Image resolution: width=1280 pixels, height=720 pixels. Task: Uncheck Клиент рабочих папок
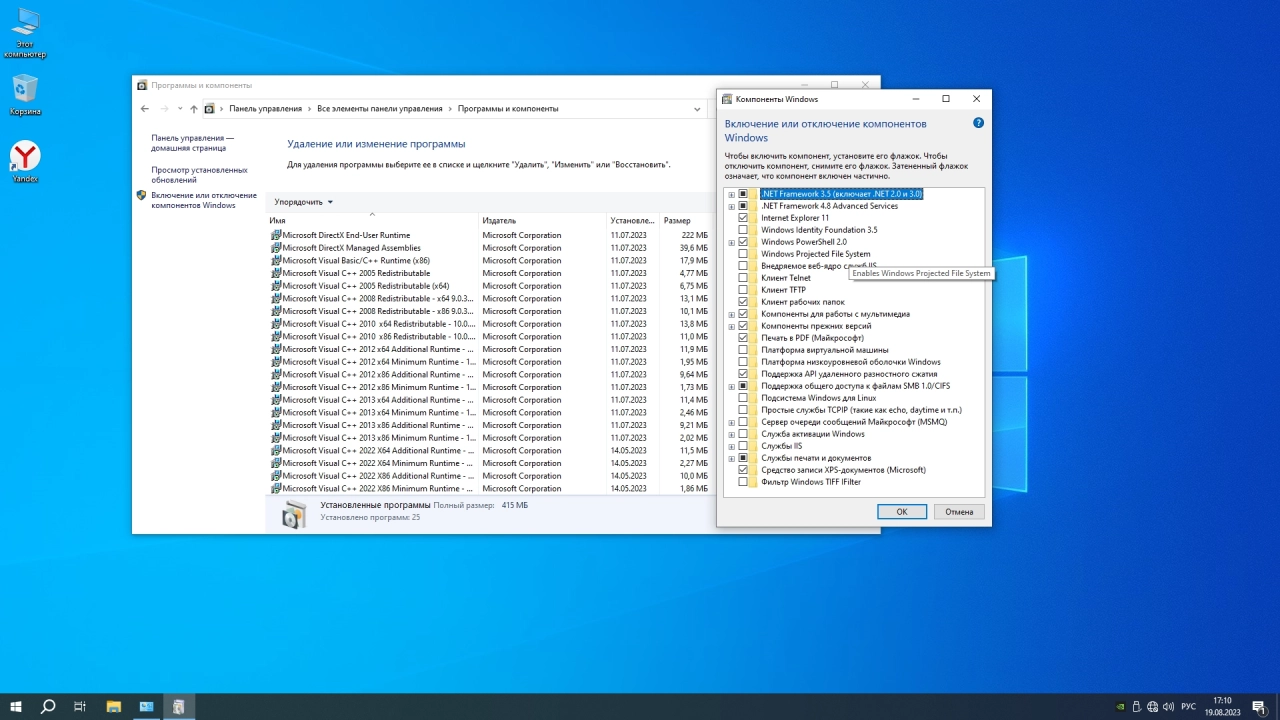[x=743, y=302]
